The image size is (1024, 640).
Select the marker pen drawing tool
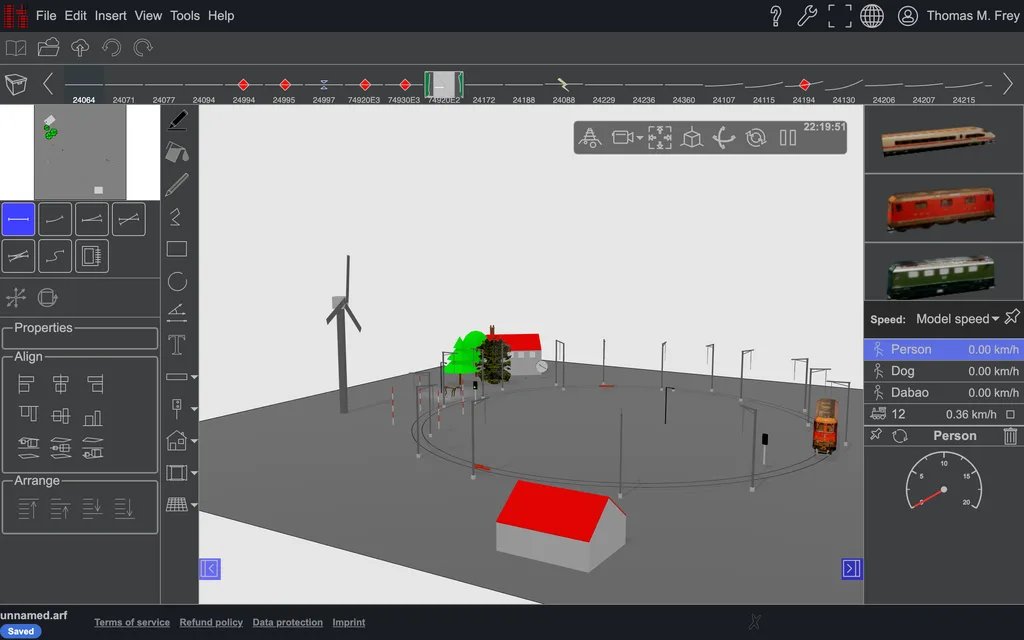click(x=177, y=121)
